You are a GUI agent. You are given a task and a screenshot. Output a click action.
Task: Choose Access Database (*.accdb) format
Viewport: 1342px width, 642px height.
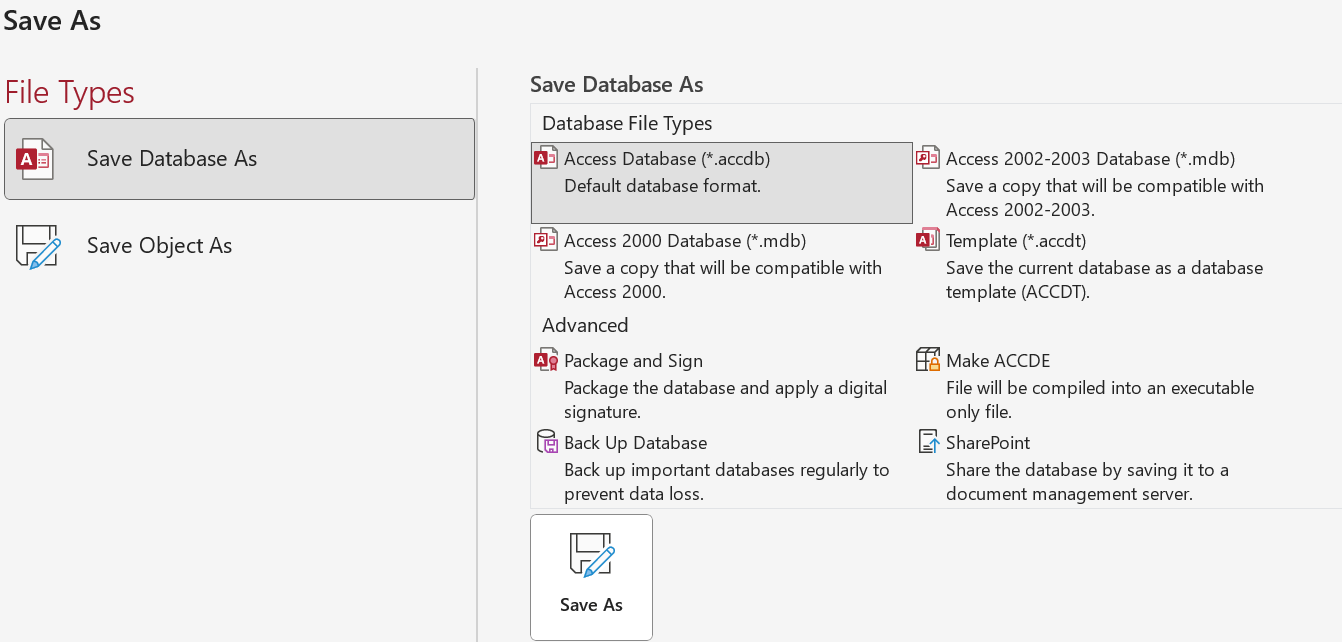click(667, 159)
